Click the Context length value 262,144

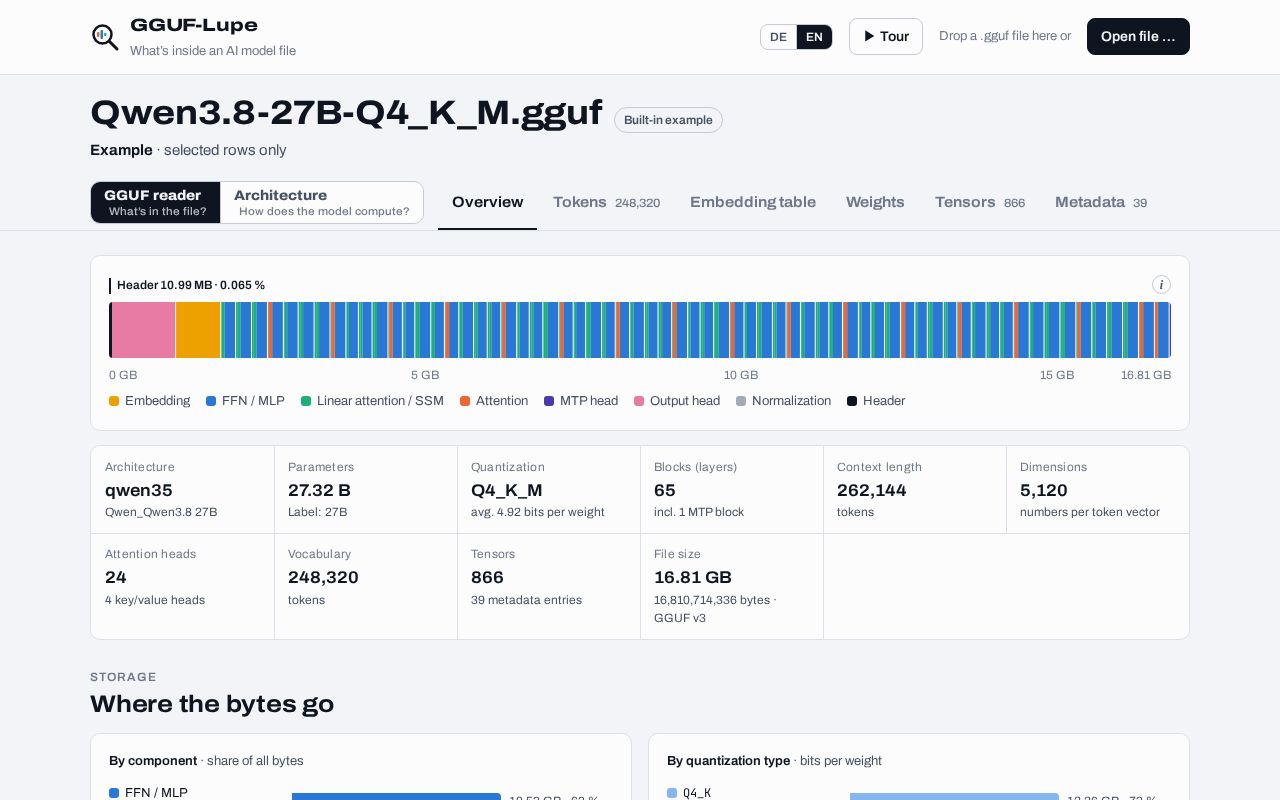point(872,490)
